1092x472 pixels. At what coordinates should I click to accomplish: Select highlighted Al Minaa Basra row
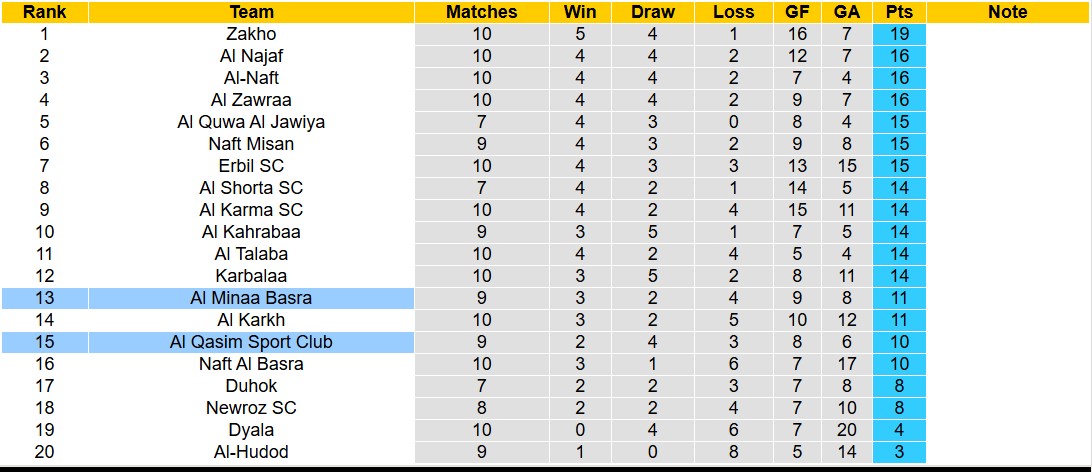[x=251, y=298]
